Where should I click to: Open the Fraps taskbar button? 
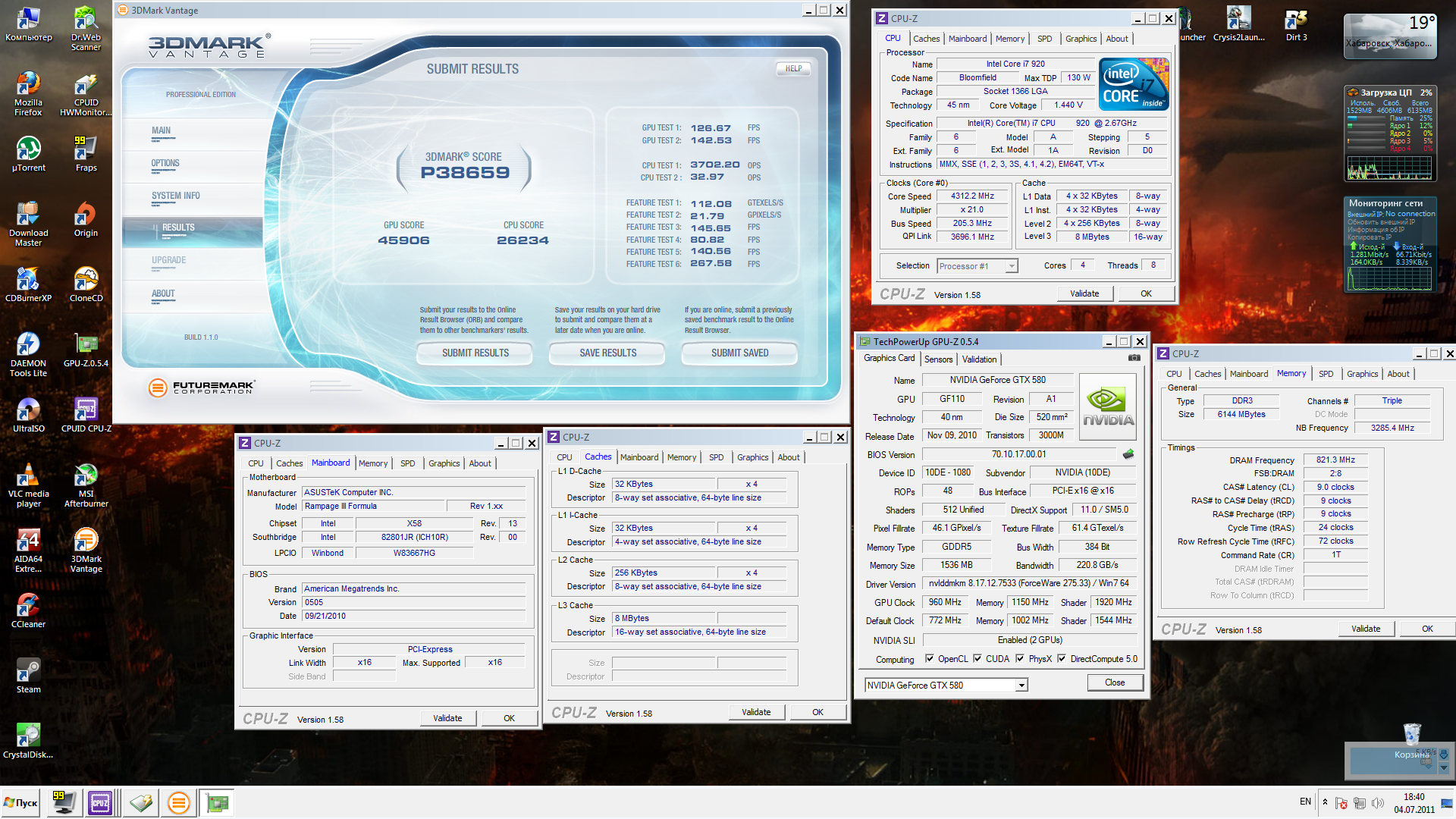(64, 802)
